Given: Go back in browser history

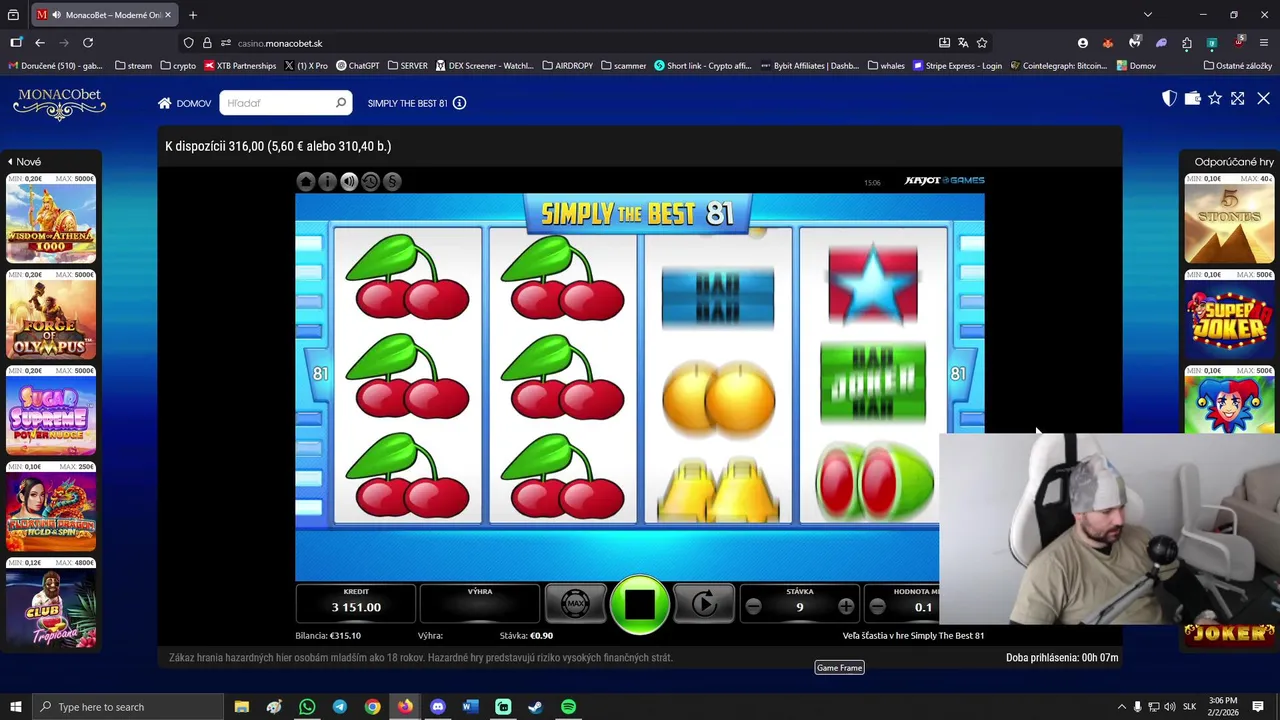Looking at the screenshot, I should point(40,43).
